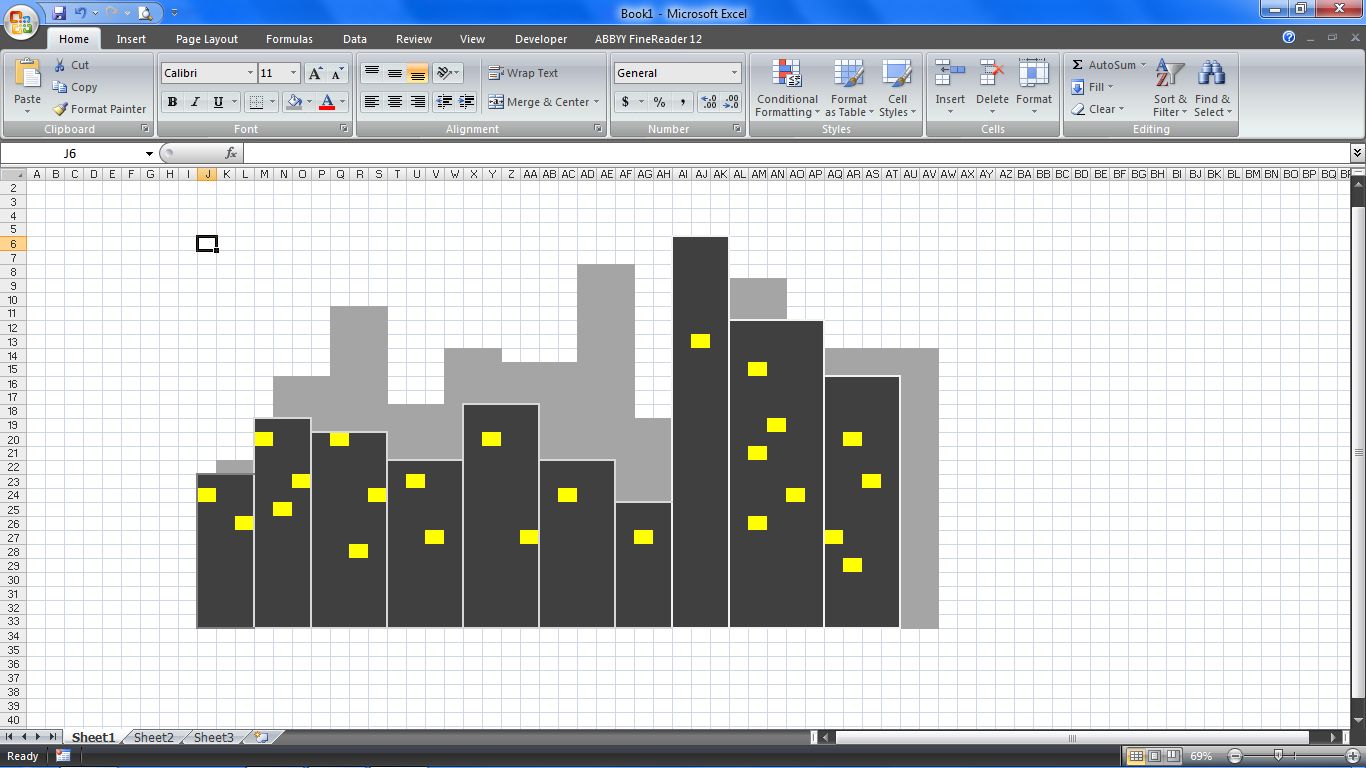This screenshot has width=1366, height=768.
Task: Click the Increase Decimal icon
Action: tap(709, 102)
